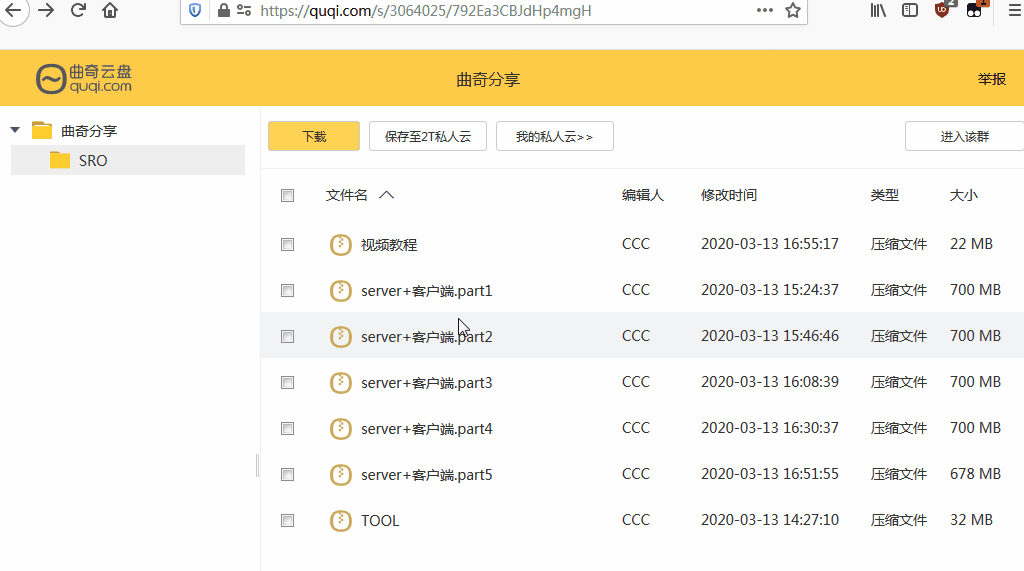The image size is (1024, 571).
Task: Open 我的私人云>> button
Action: pyautogui.click(x=554, y=136)
